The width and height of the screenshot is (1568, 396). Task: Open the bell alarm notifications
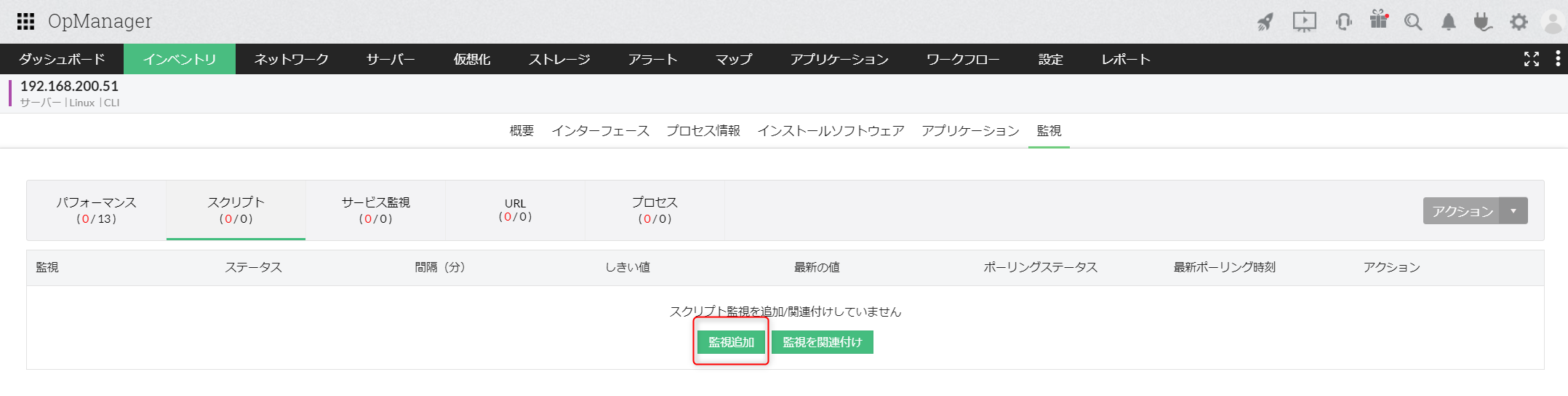coord(1449,22)
